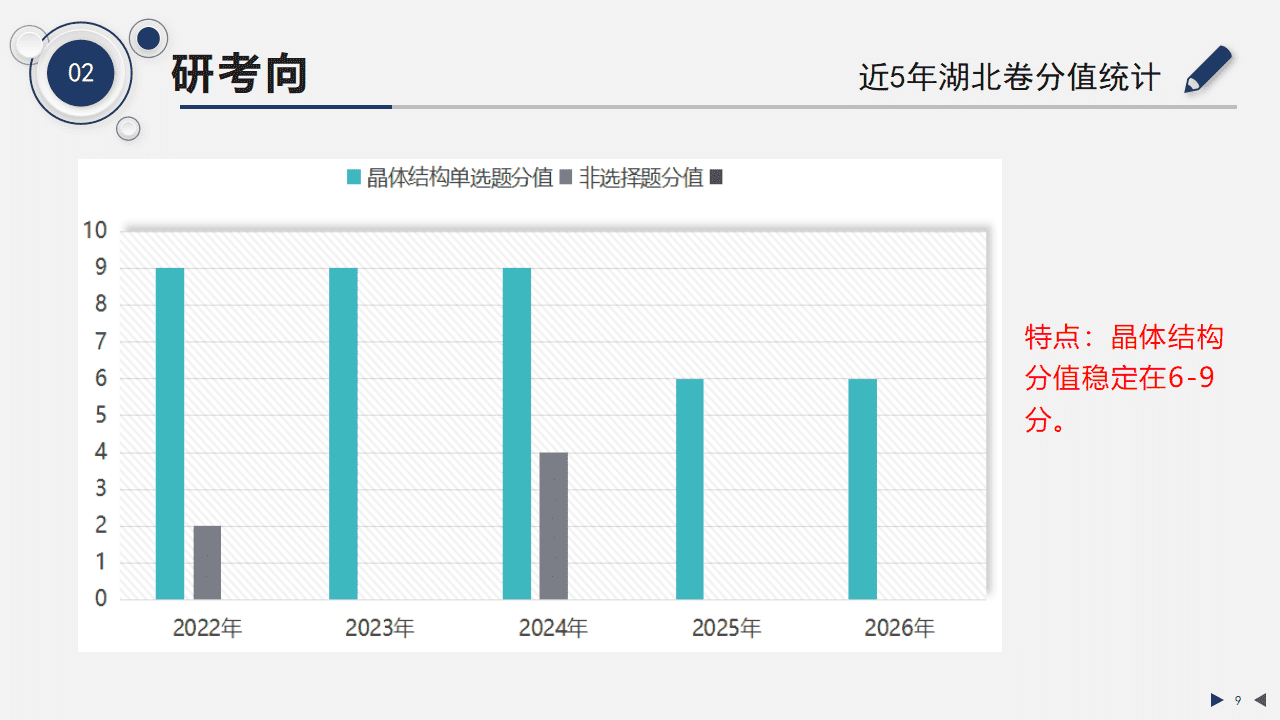The image size is (1280, 720).
Task: Click the teal legend swatch for 晶体结构单选题分值
Action: 353,178
